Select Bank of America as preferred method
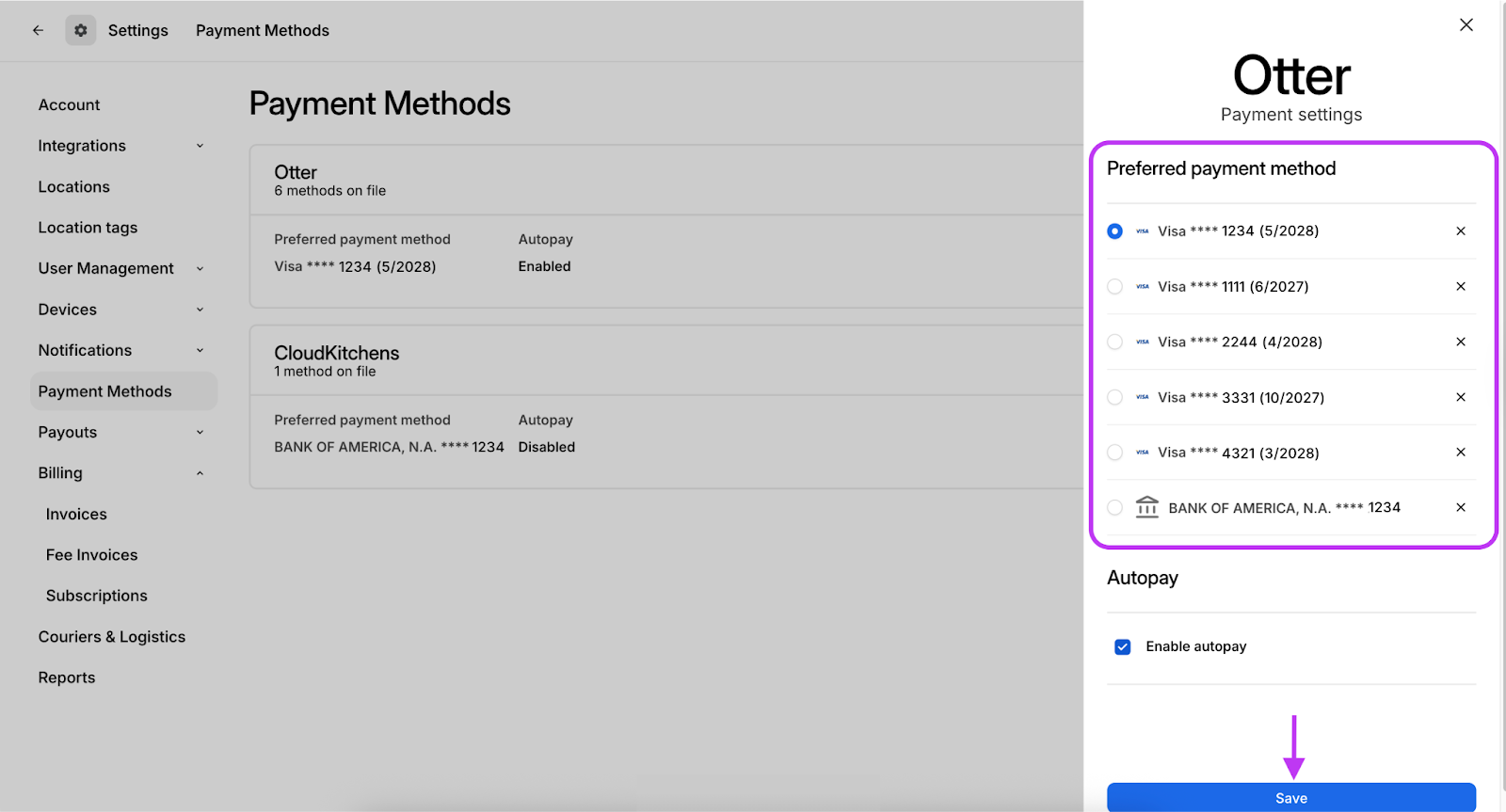This screenshot has height=812, width=1506. 1114,507
